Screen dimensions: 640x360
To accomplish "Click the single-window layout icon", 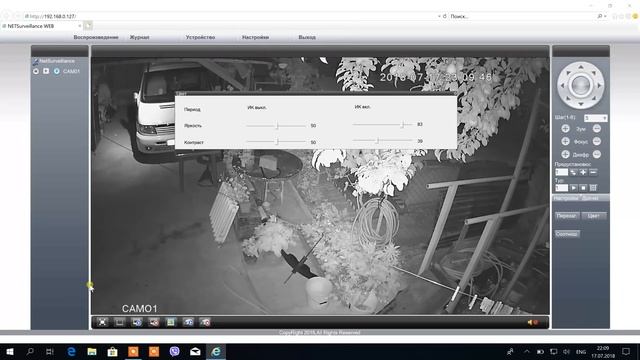I will 120,322.
